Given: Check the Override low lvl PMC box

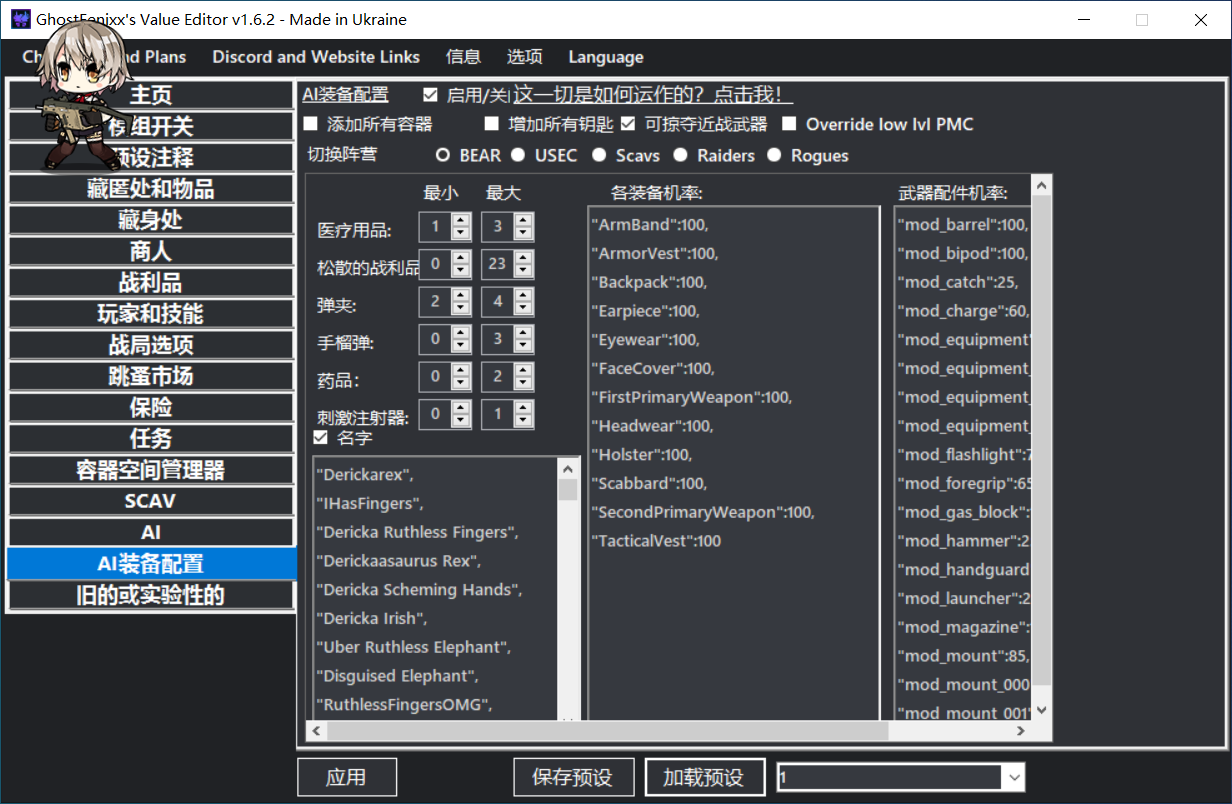Looking at the screenshot, I should [789, 124].
